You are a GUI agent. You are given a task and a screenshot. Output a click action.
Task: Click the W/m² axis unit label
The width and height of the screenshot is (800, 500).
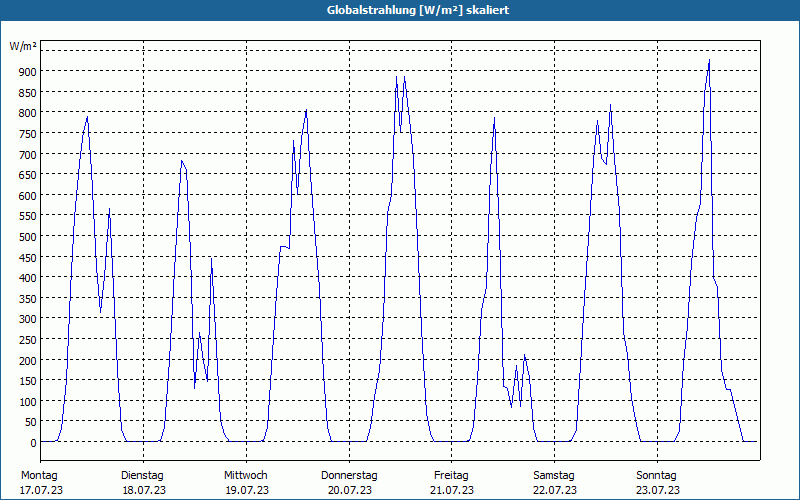click(23, 46)
